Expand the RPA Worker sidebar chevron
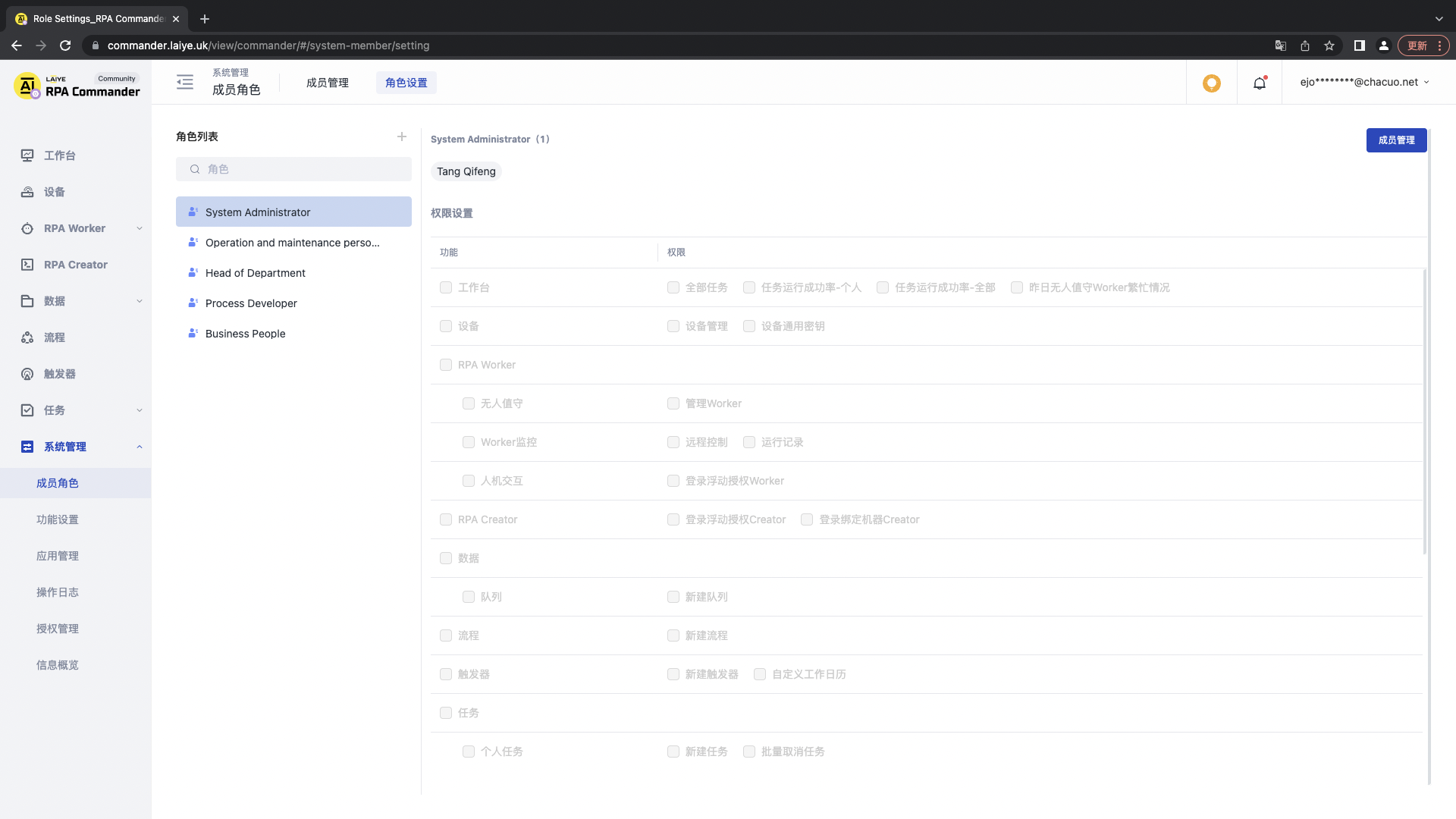 pos(140,228)
